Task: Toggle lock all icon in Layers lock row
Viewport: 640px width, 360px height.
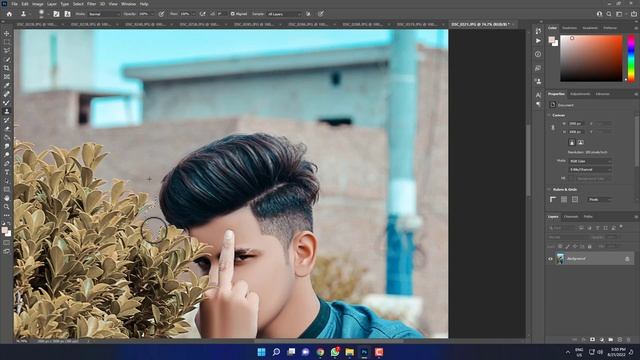Action: pos(589,247)
